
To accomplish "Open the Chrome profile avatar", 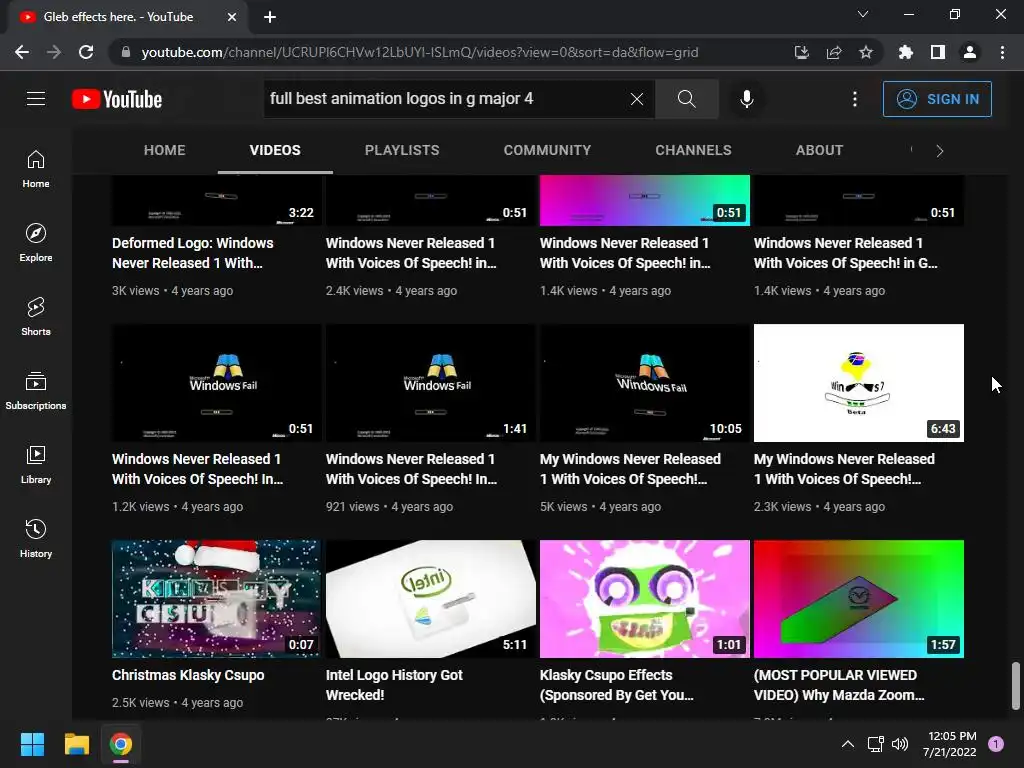I will click(970, 52).
